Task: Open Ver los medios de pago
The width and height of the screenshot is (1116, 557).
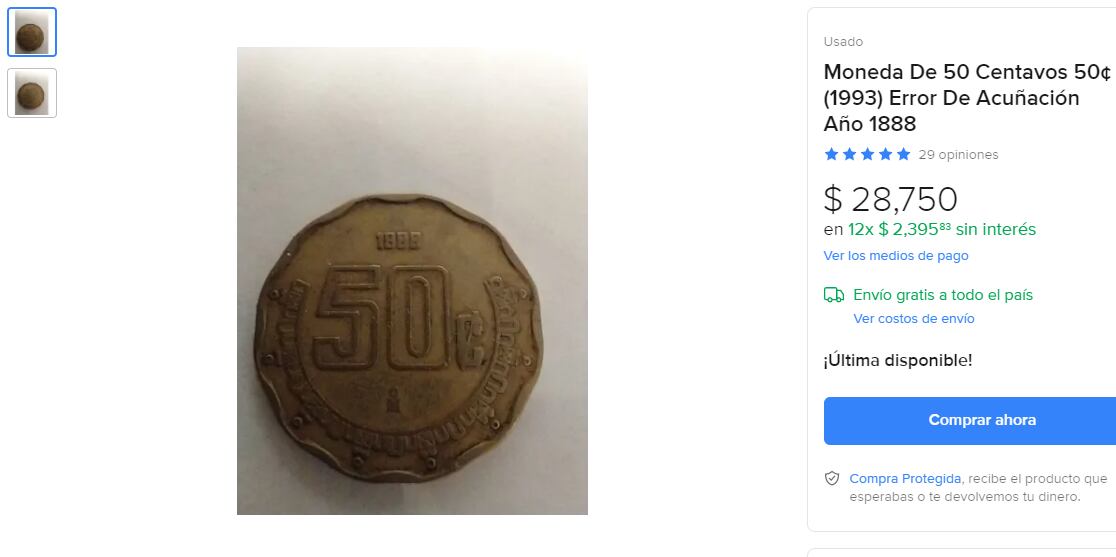Action: coord(895,255)
